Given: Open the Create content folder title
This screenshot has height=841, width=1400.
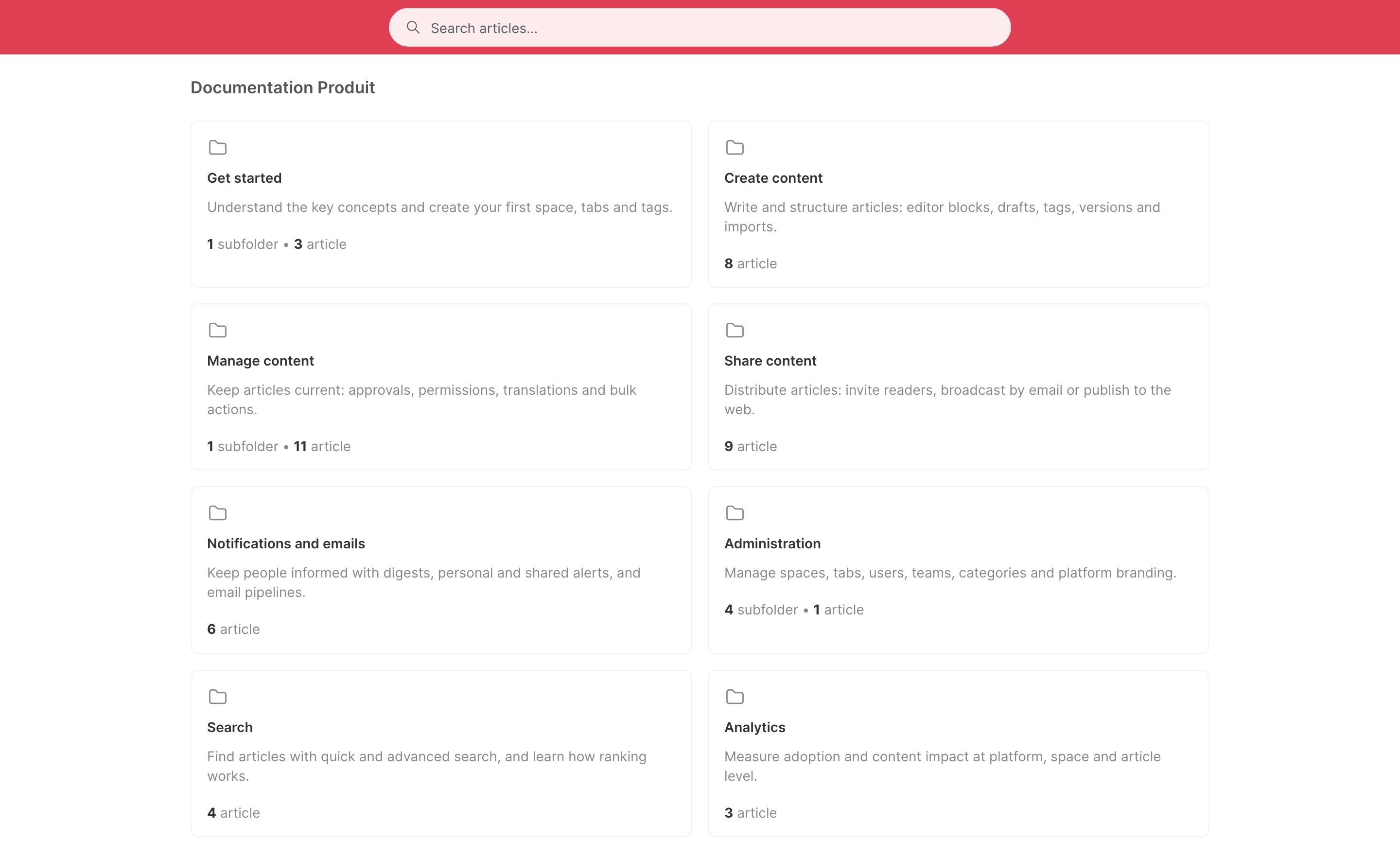Looking at the screenshot, I should point(773,178).
